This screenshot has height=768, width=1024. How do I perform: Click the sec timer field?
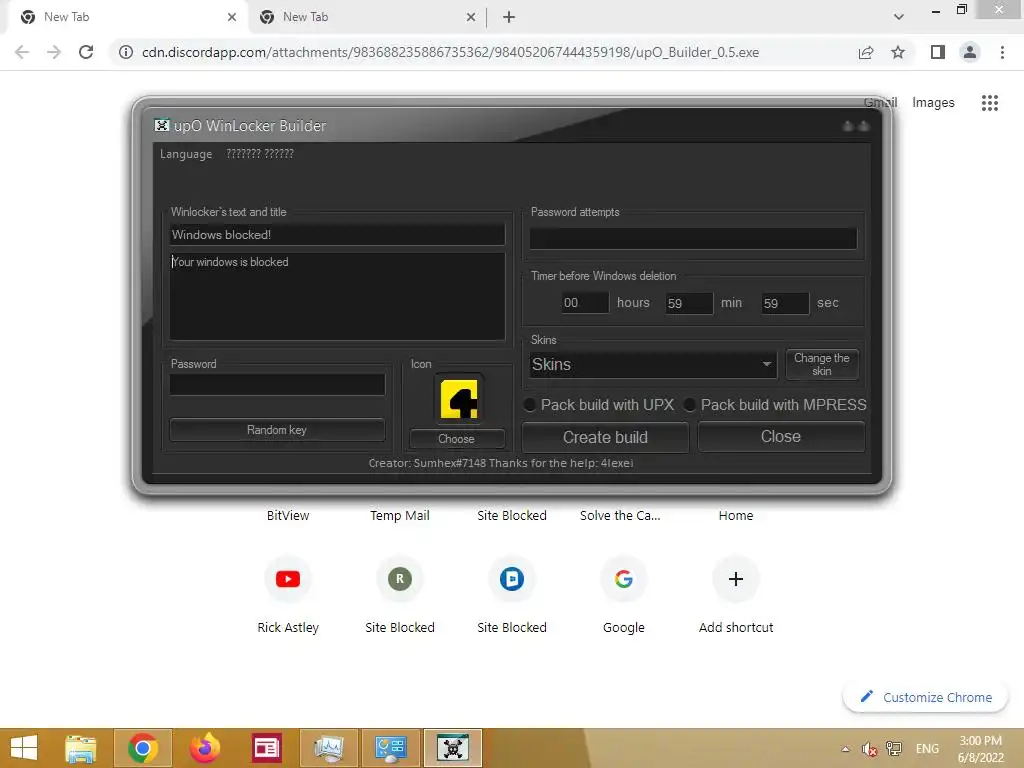(x=786, y=303)
